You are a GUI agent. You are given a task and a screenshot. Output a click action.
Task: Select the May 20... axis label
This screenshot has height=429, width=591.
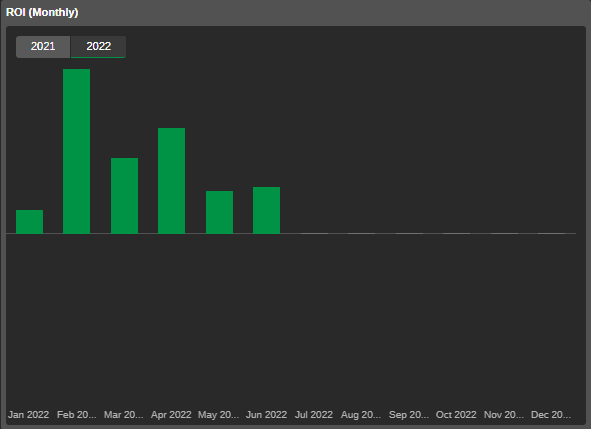click(218, 415)
